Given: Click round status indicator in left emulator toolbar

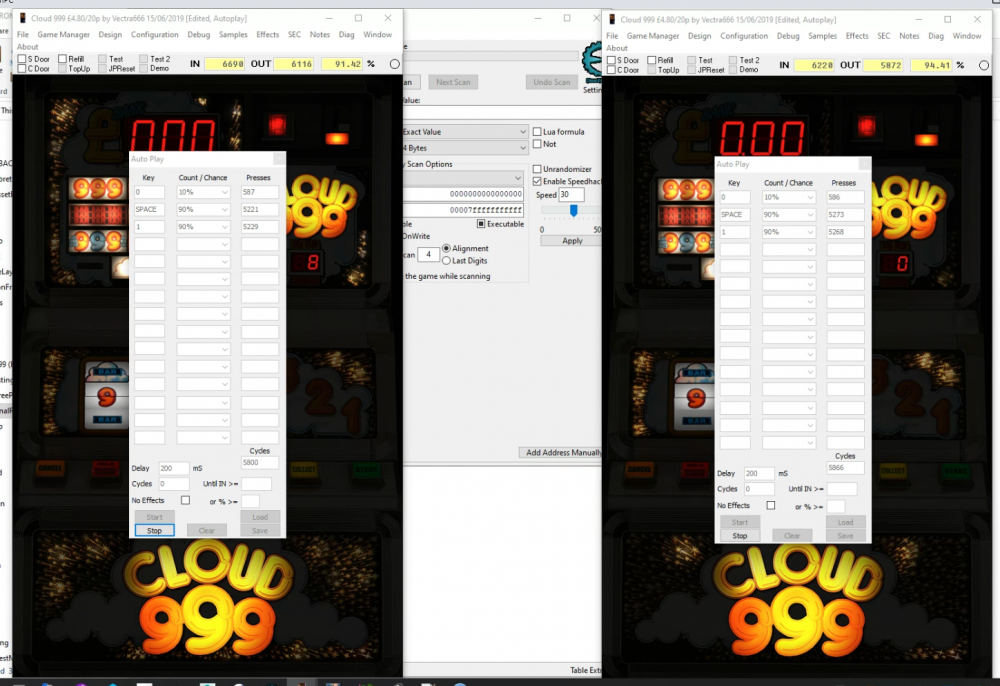Looking at the screenshot, I should (x=394, y=65).
